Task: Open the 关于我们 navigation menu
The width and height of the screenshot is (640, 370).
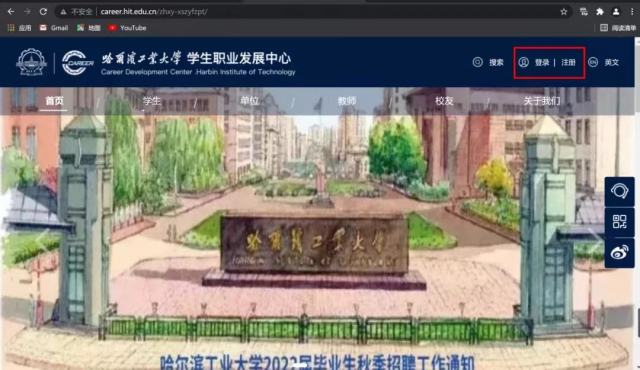Action: (x=542, y=101)
